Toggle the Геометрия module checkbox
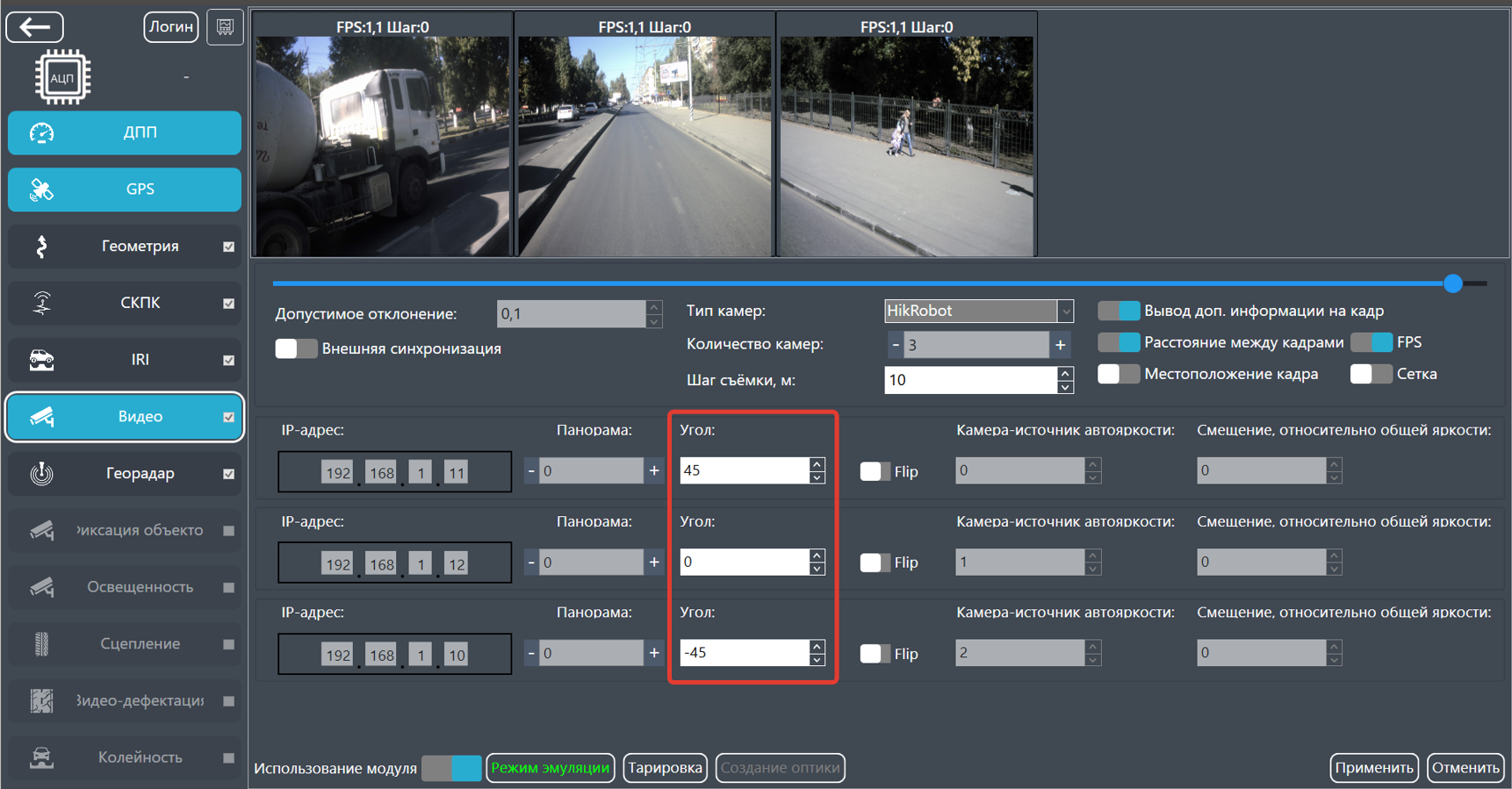1512x789 pixels. [229, 247]
